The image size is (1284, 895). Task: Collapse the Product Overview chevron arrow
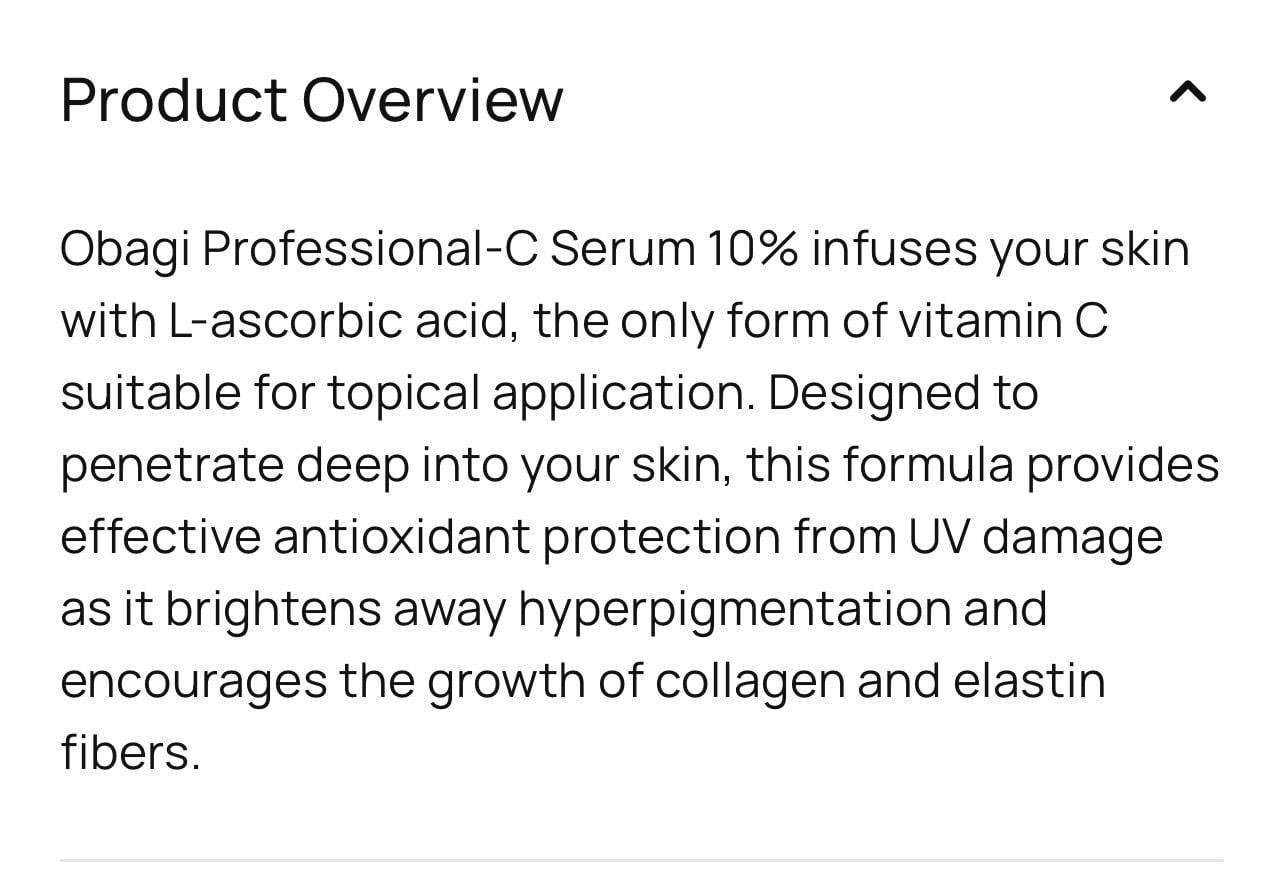click(x=1187, y=94)
